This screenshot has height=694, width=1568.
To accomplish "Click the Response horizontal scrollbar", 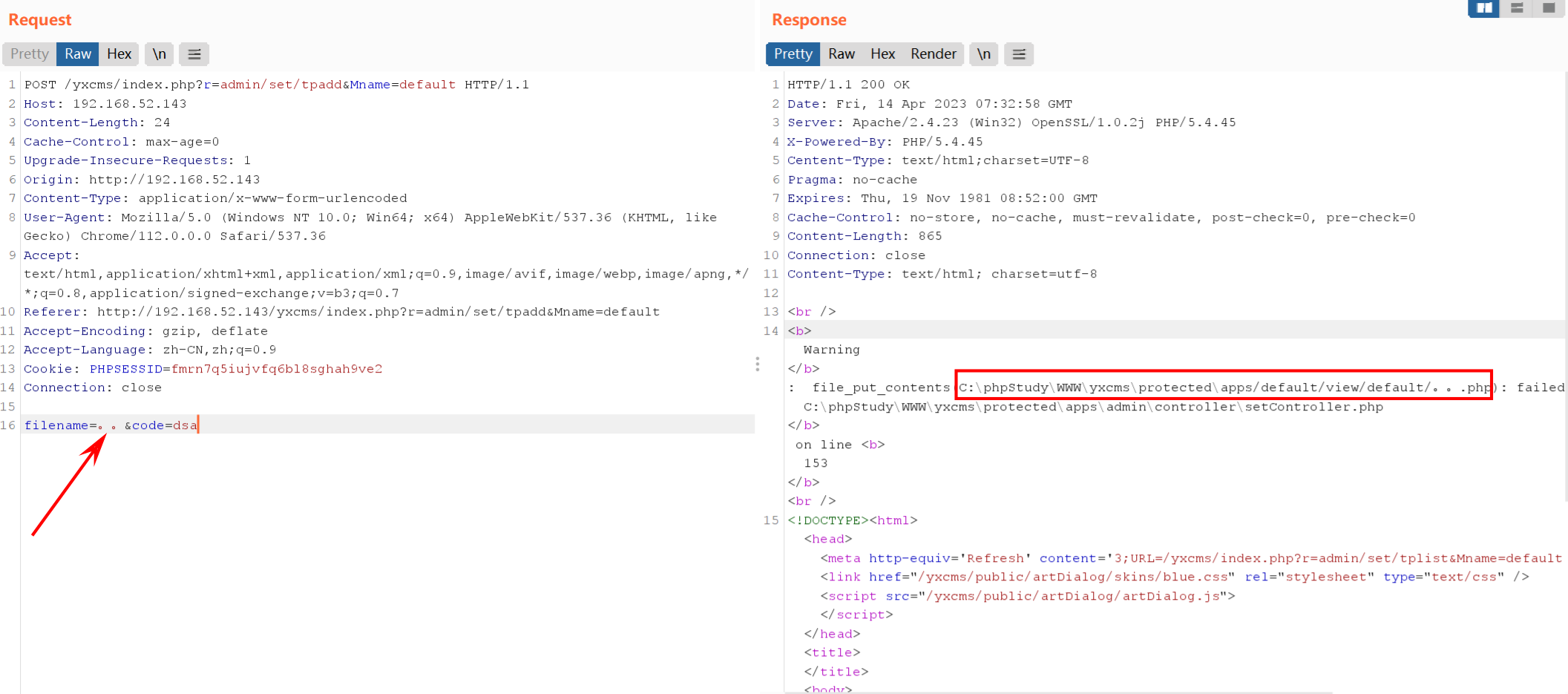I will click(1059, 693).
